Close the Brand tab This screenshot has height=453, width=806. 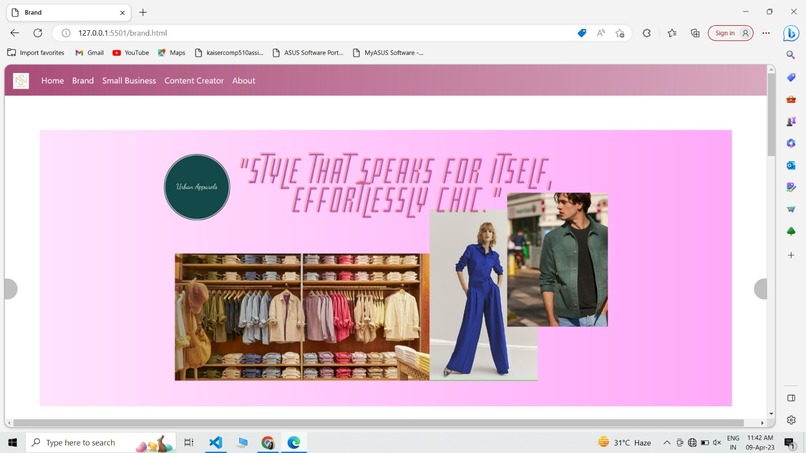tap(122, 12)
